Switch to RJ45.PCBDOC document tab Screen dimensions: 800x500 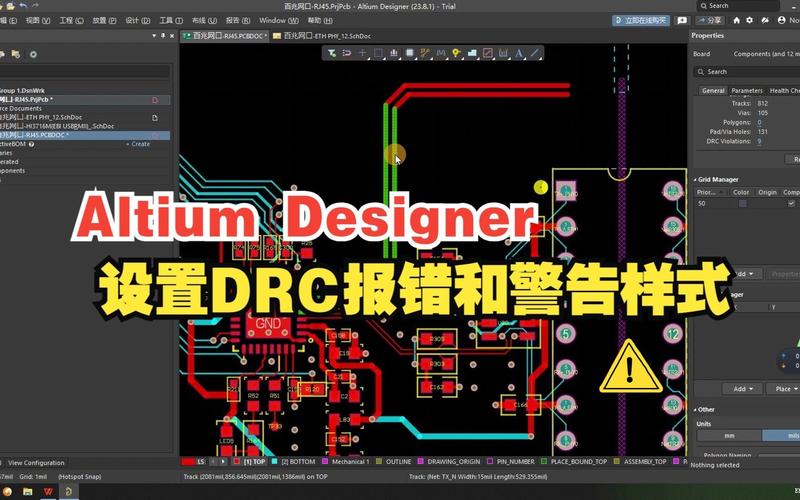[225, 36]
